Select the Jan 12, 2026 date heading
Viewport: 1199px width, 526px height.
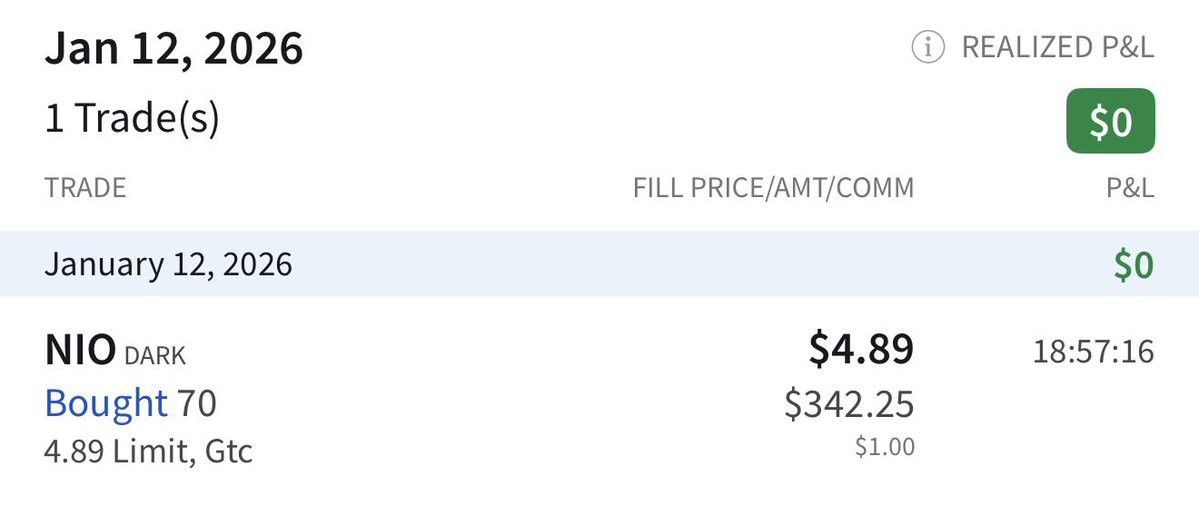tap(173, 48)
